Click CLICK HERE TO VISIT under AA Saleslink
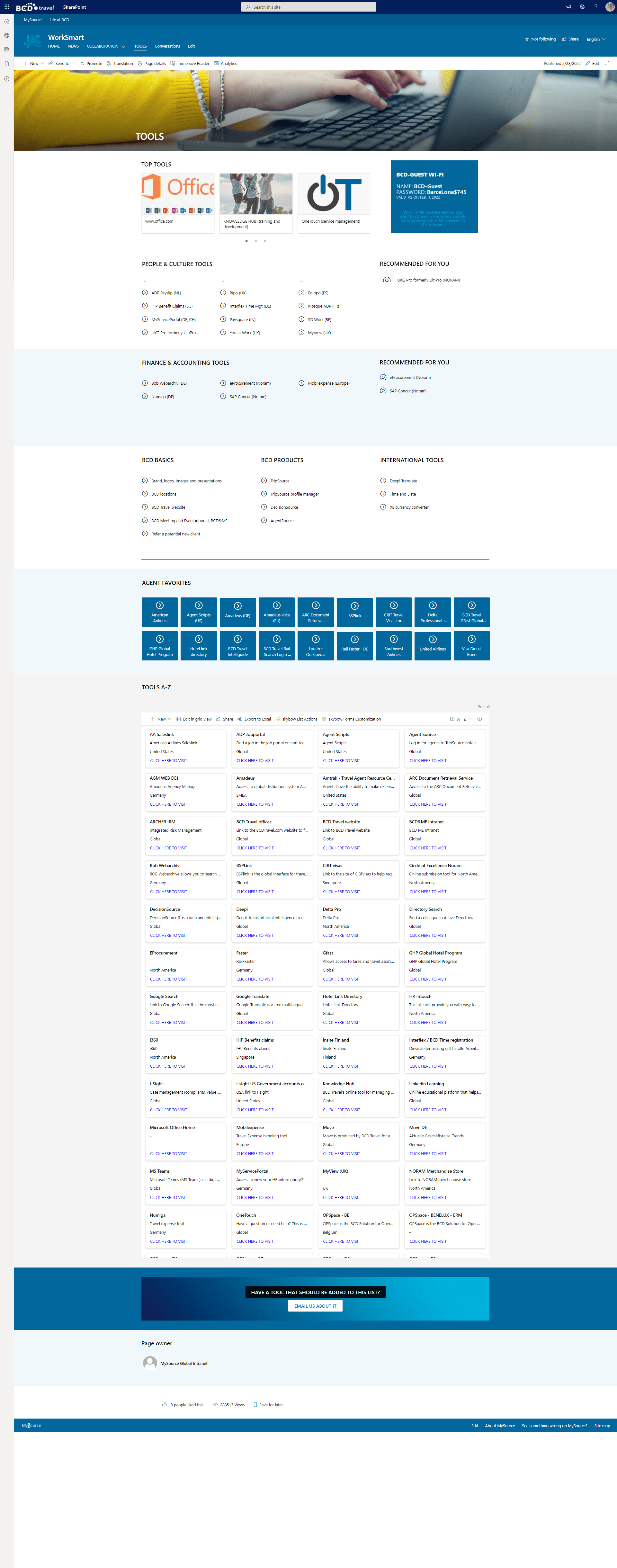Image resolution: width=617 pixels, height=1568 pixels. coord(168,761)
